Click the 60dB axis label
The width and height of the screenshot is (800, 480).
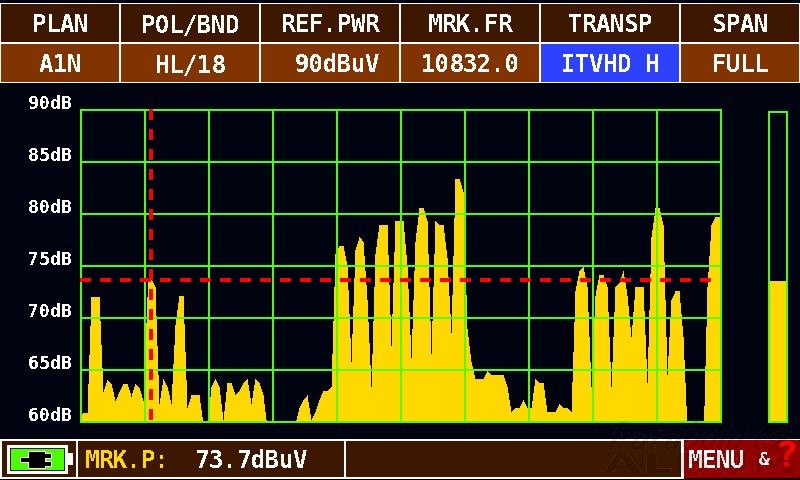pos(50,415)
